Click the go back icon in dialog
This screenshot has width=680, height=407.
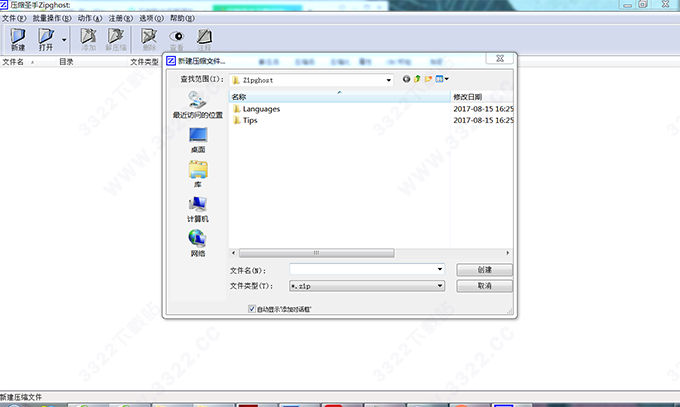click(x=406, y=79)
